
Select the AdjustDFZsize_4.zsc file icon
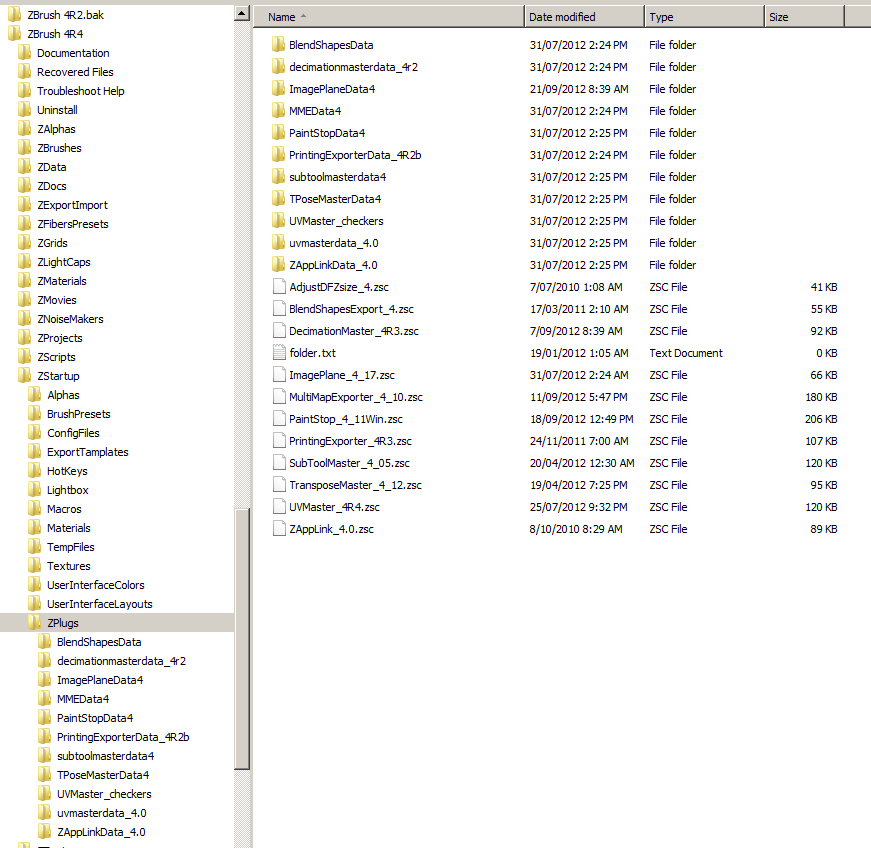(x=279, y=287)
